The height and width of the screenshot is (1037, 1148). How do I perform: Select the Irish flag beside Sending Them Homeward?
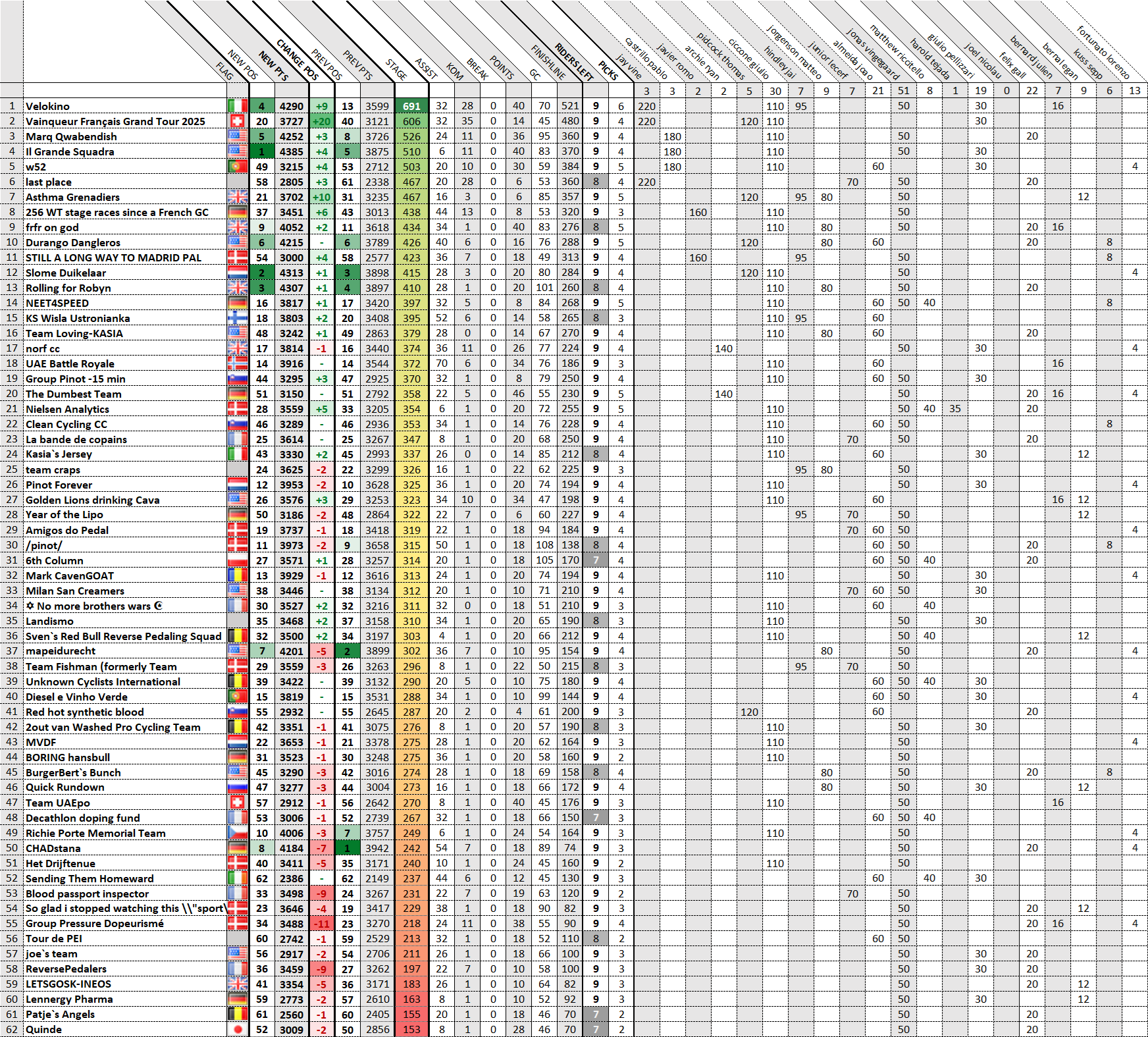coord(238,878)
